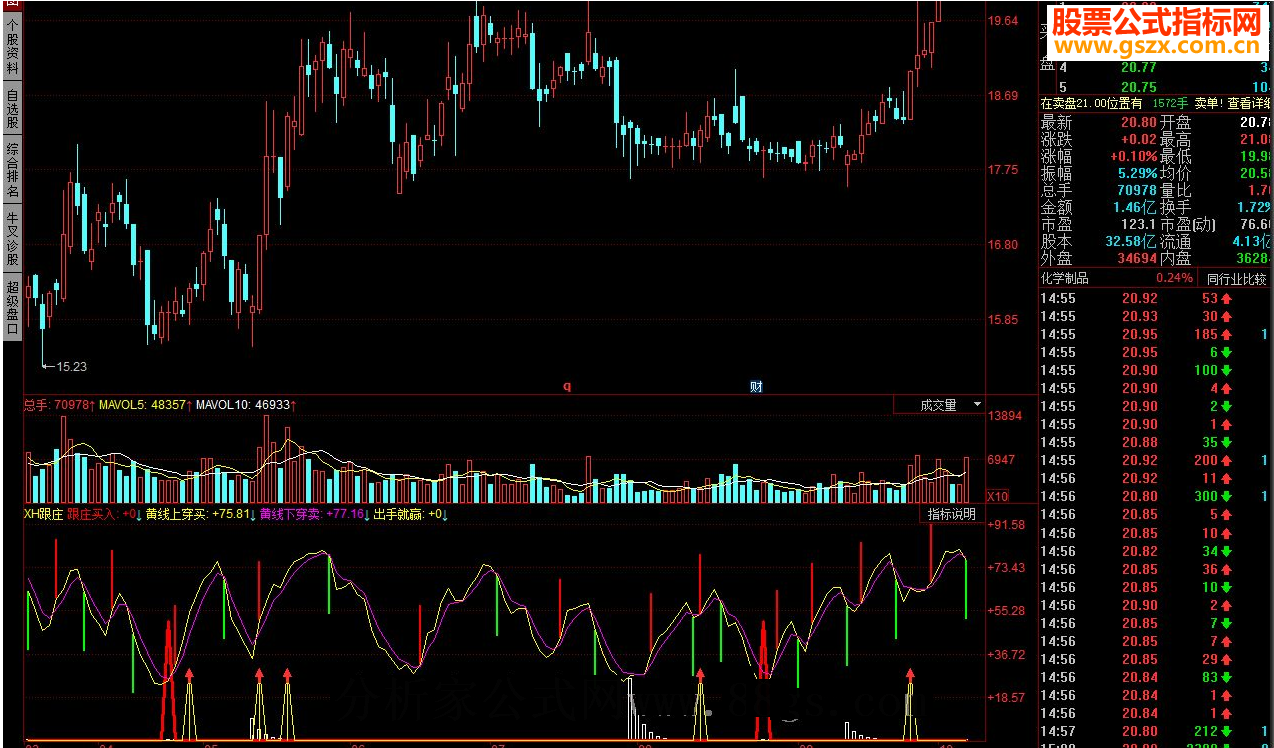Click the MAVOL10: 46933 readout
The height and width of the screenshot is (748, 1274).
click(x=246, y=405)
